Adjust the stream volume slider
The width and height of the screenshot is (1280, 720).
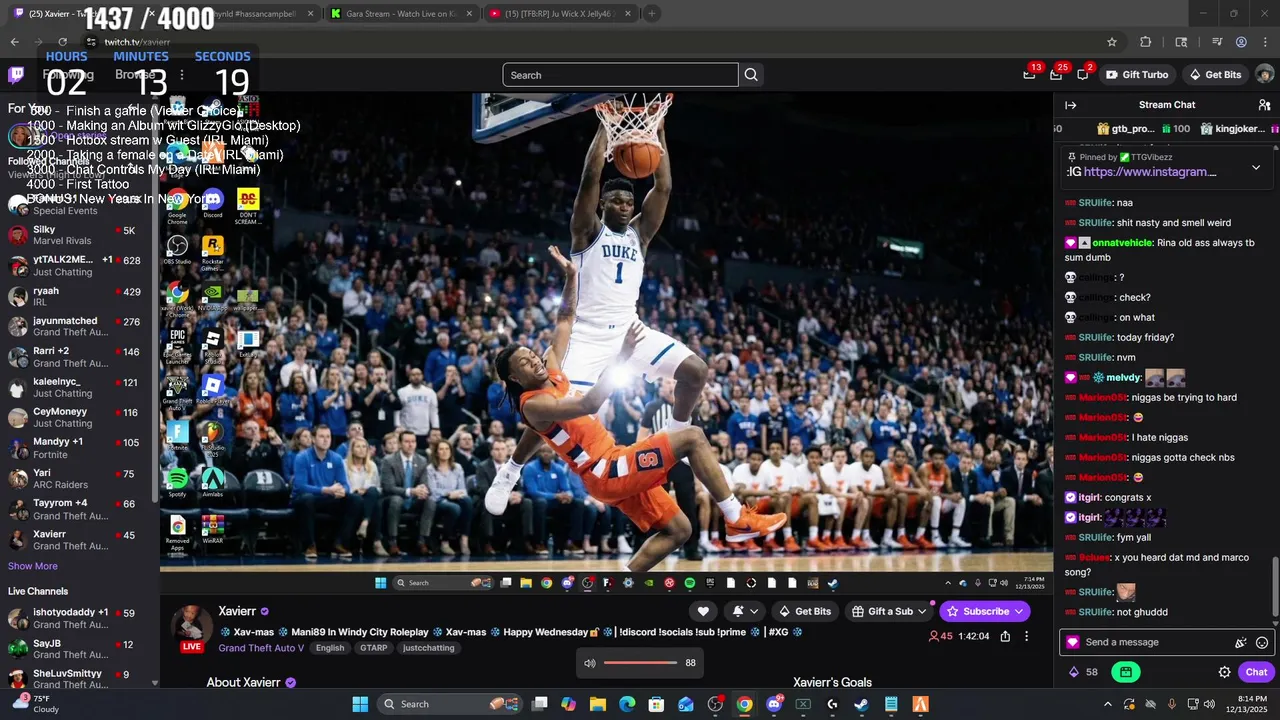(x=641, y=663)
